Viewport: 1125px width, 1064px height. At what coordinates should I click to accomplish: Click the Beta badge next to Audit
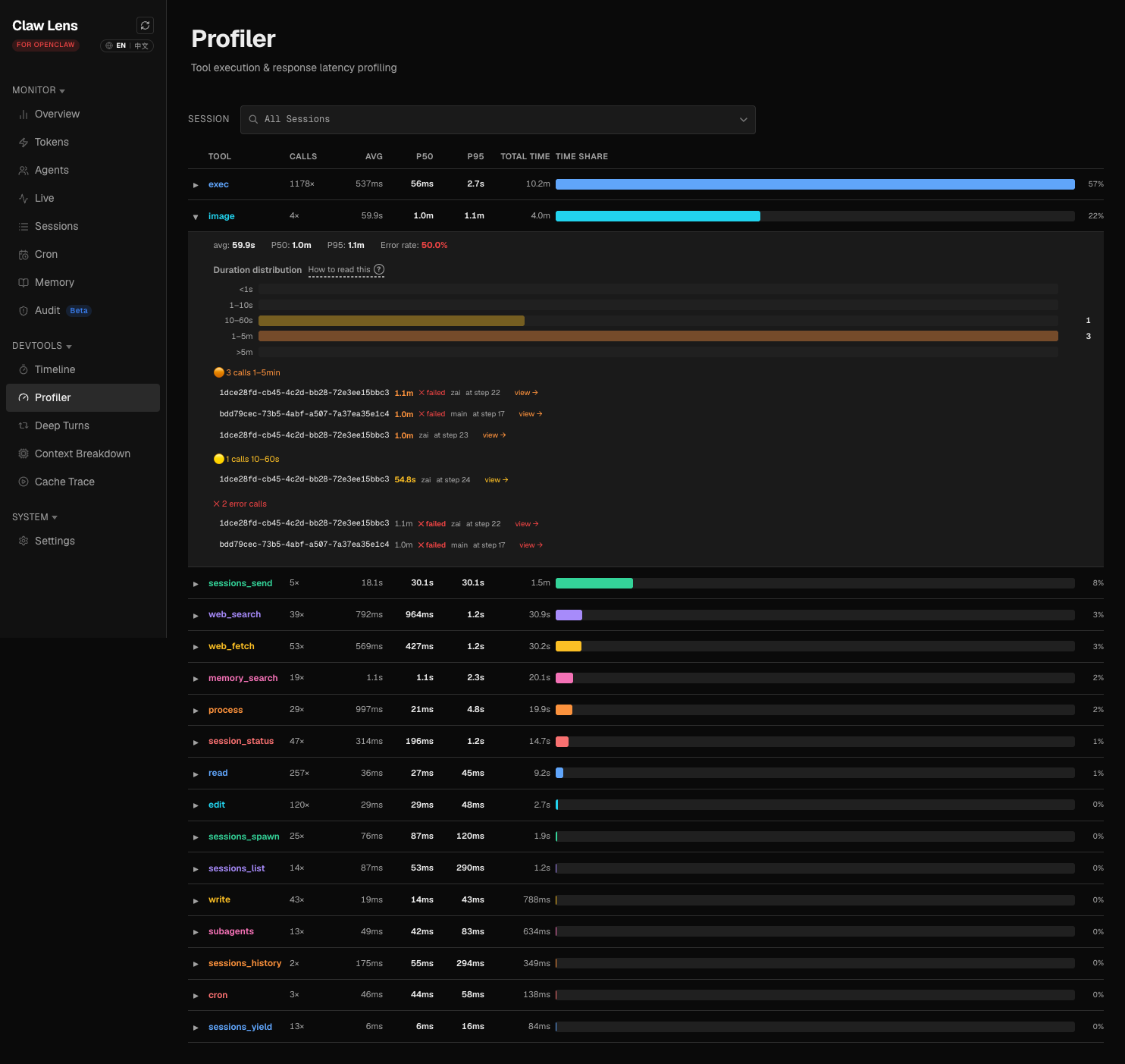tap(79, 311)
